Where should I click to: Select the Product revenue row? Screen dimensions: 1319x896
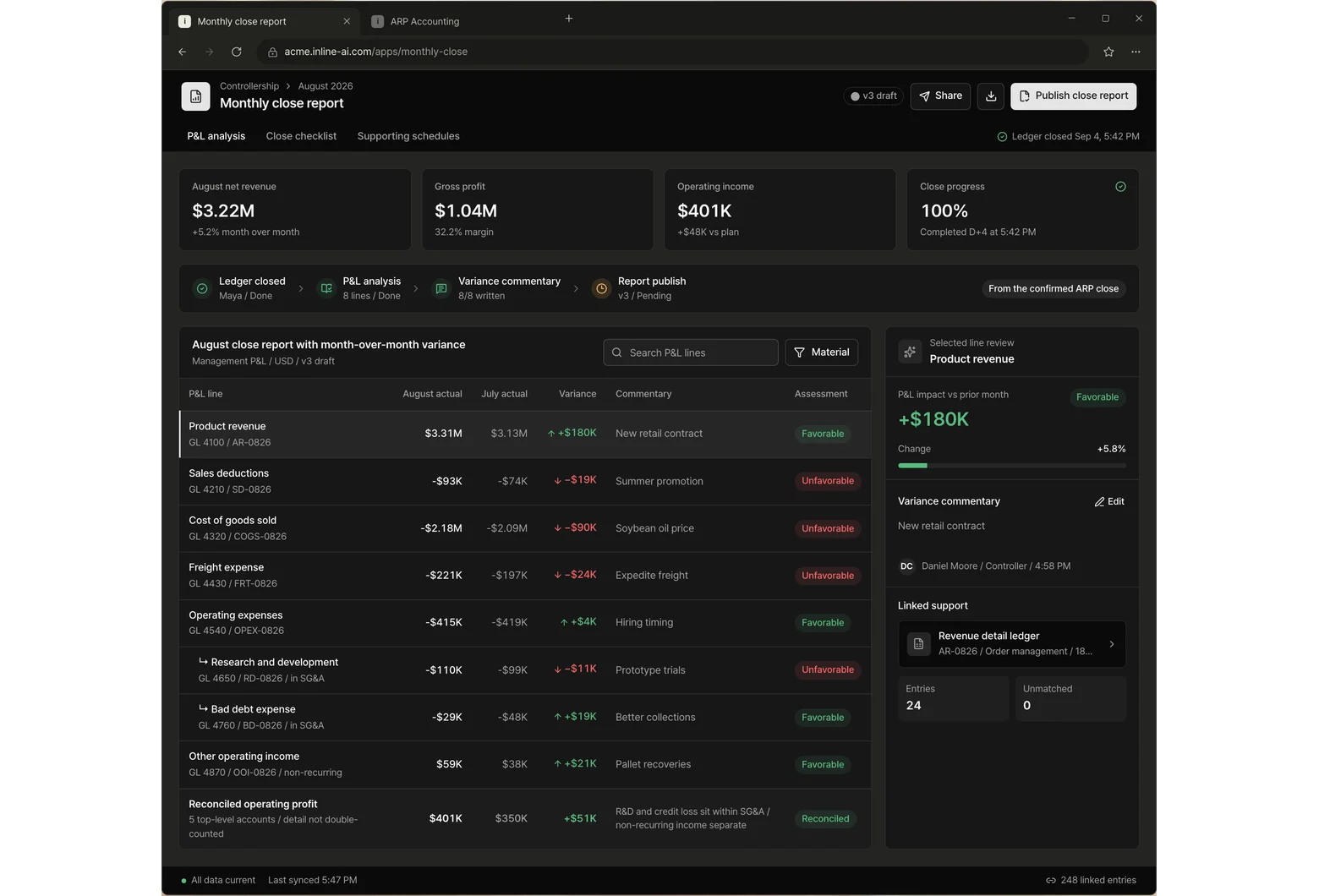(x=525, y=434)
